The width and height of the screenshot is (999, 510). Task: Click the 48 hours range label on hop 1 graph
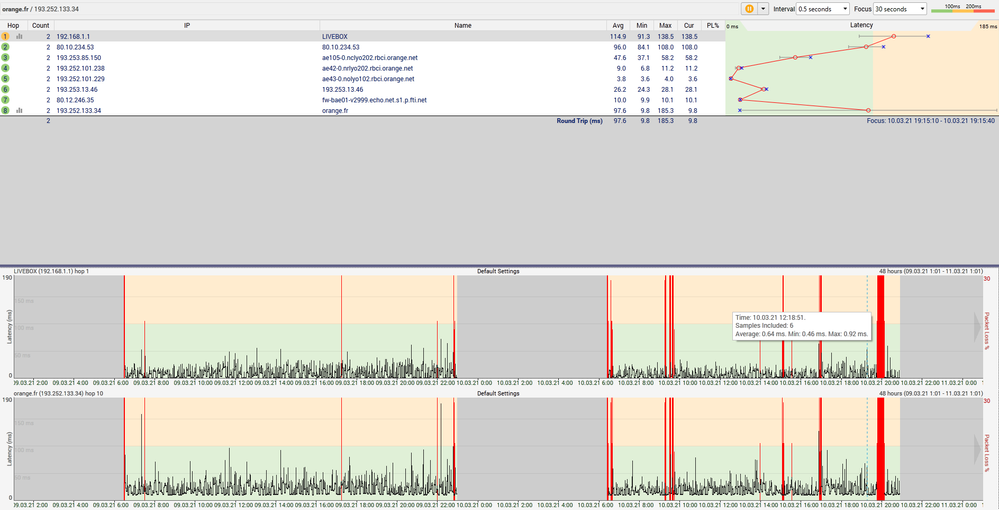pyautogui.click(x=931, y=271)
